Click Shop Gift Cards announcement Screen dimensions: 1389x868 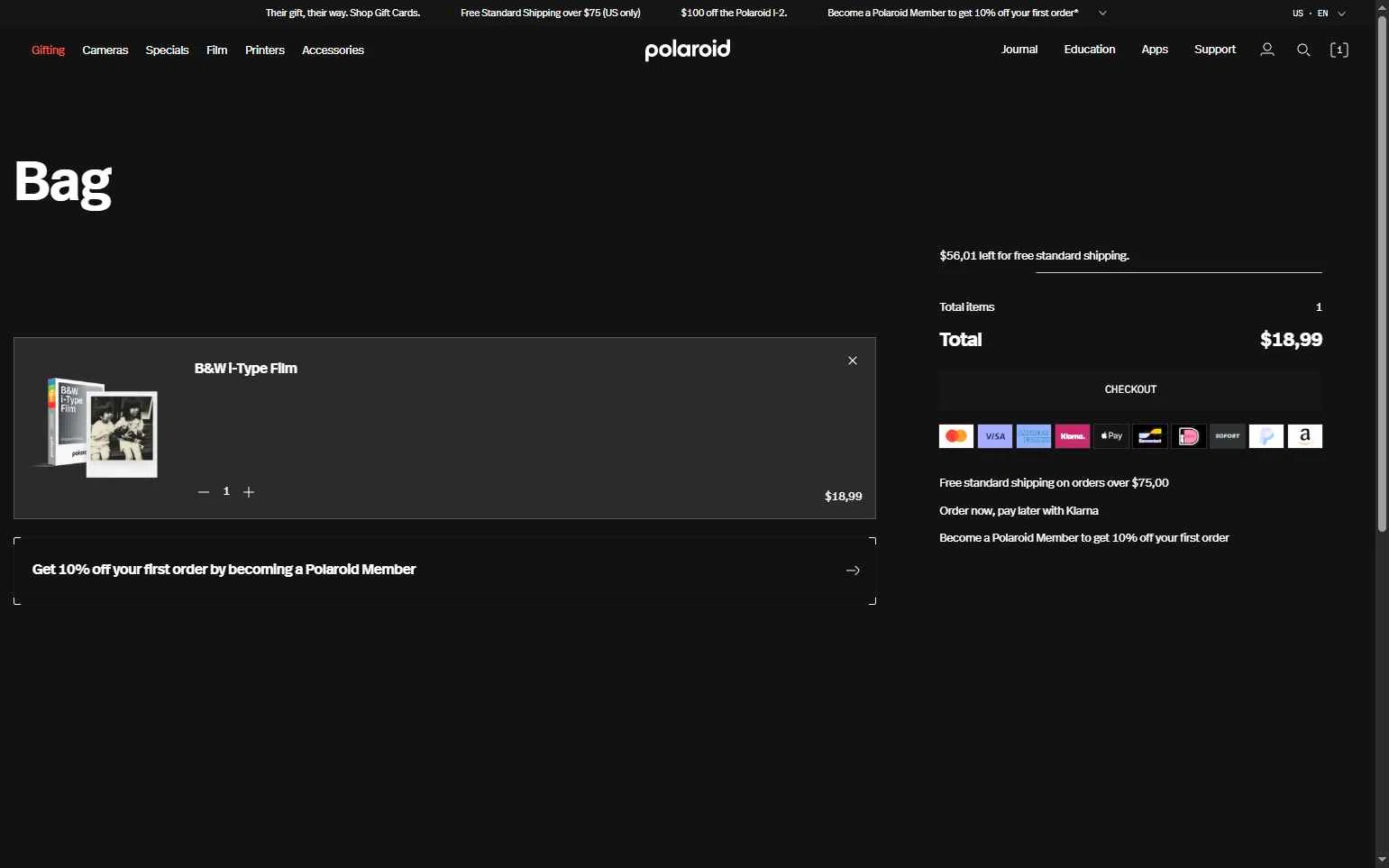pos(343,14)
